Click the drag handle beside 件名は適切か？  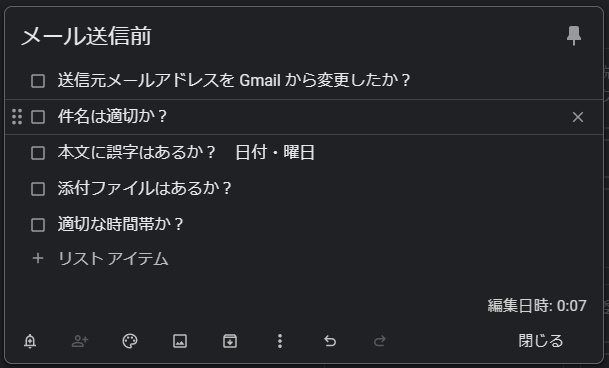tap(17, 117)
